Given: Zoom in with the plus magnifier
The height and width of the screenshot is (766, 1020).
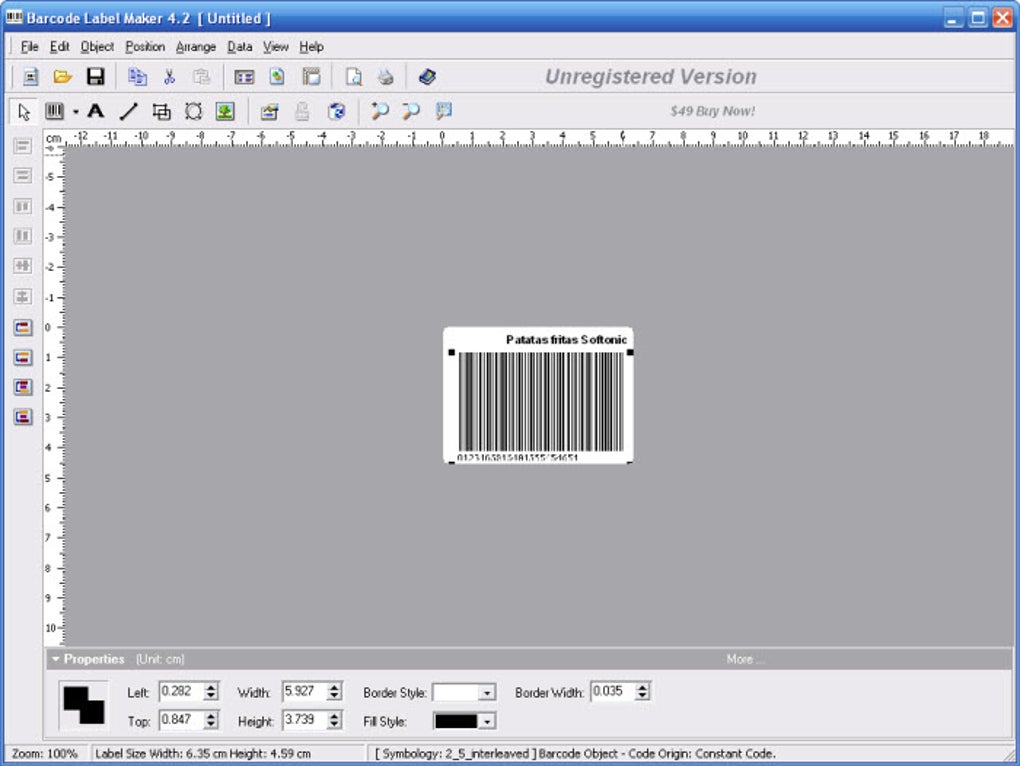Looking at the screenshot, I should (x=380, y=111).
